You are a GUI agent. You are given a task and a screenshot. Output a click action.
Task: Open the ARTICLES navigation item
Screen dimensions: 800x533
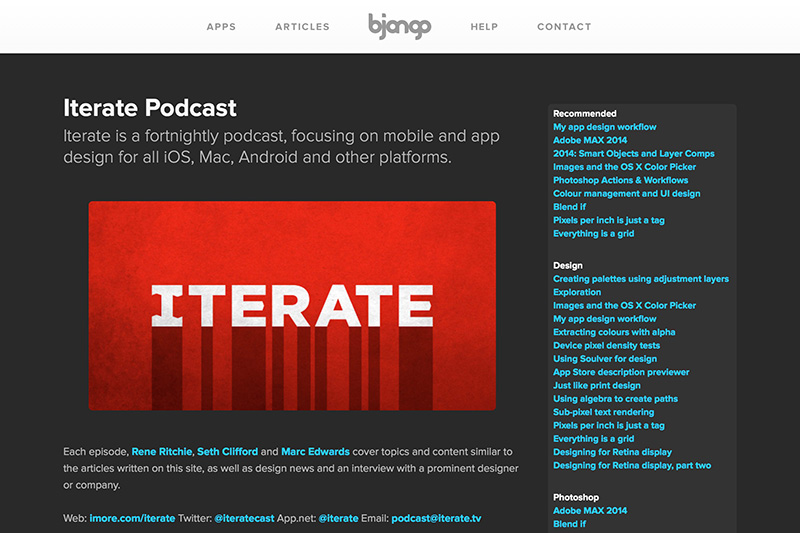pos(303,27)
